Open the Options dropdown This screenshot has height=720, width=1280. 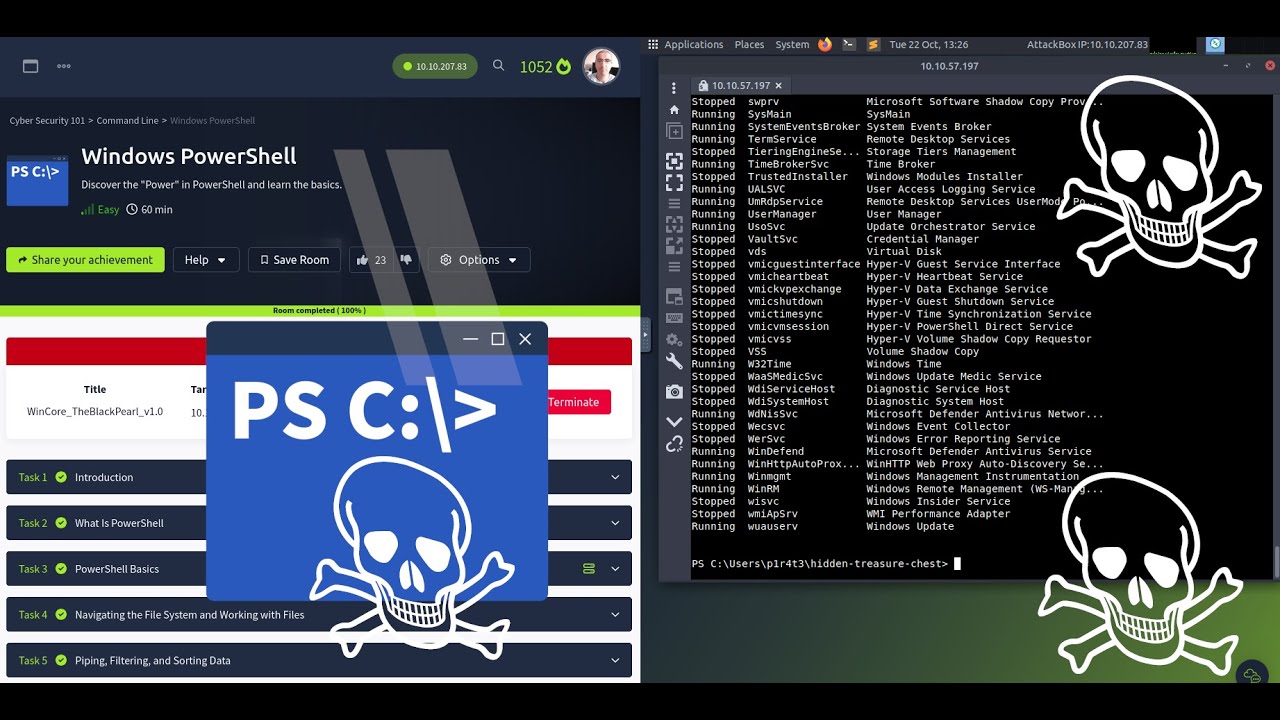(478, 259)
